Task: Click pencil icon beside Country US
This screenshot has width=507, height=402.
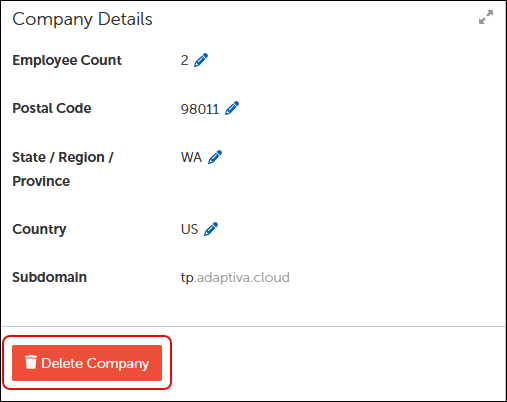Action: pyautogui.click(x=211, y=229)
